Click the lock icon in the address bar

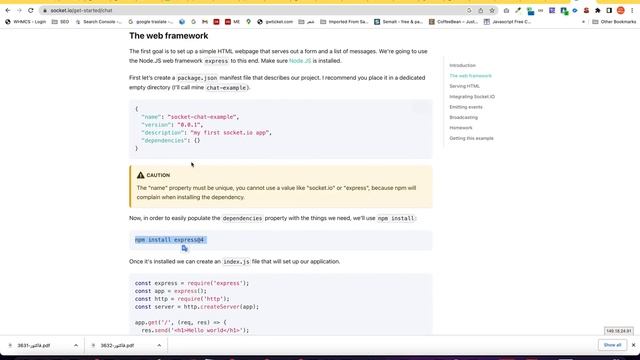click(45, 10)
